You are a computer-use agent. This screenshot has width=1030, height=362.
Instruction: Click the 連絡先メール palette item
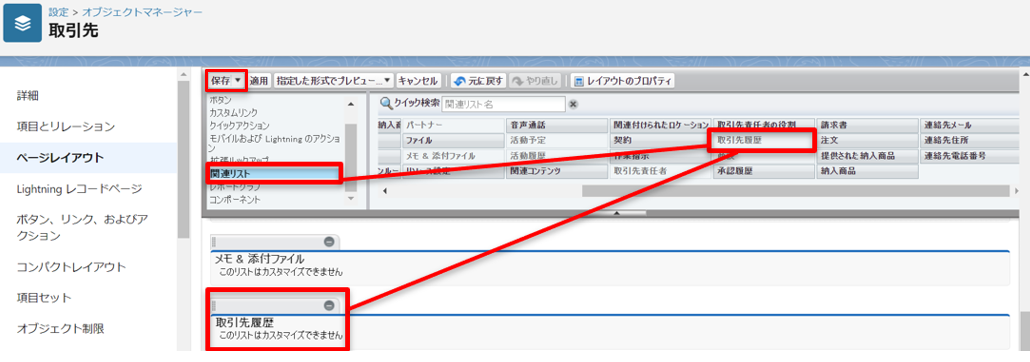(x=971, y=125)
